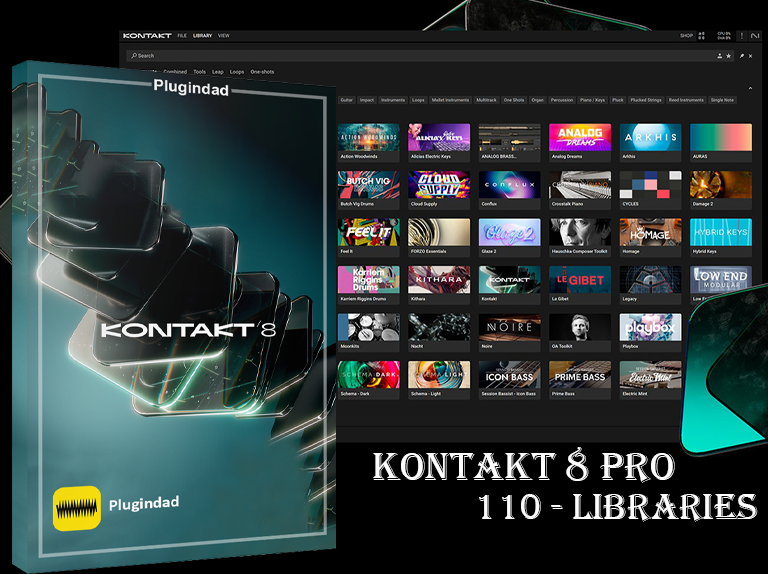The height and width of the screenshot is (574, 768).
Task: Open the Legacy library
Action: (x=650, y=285)
